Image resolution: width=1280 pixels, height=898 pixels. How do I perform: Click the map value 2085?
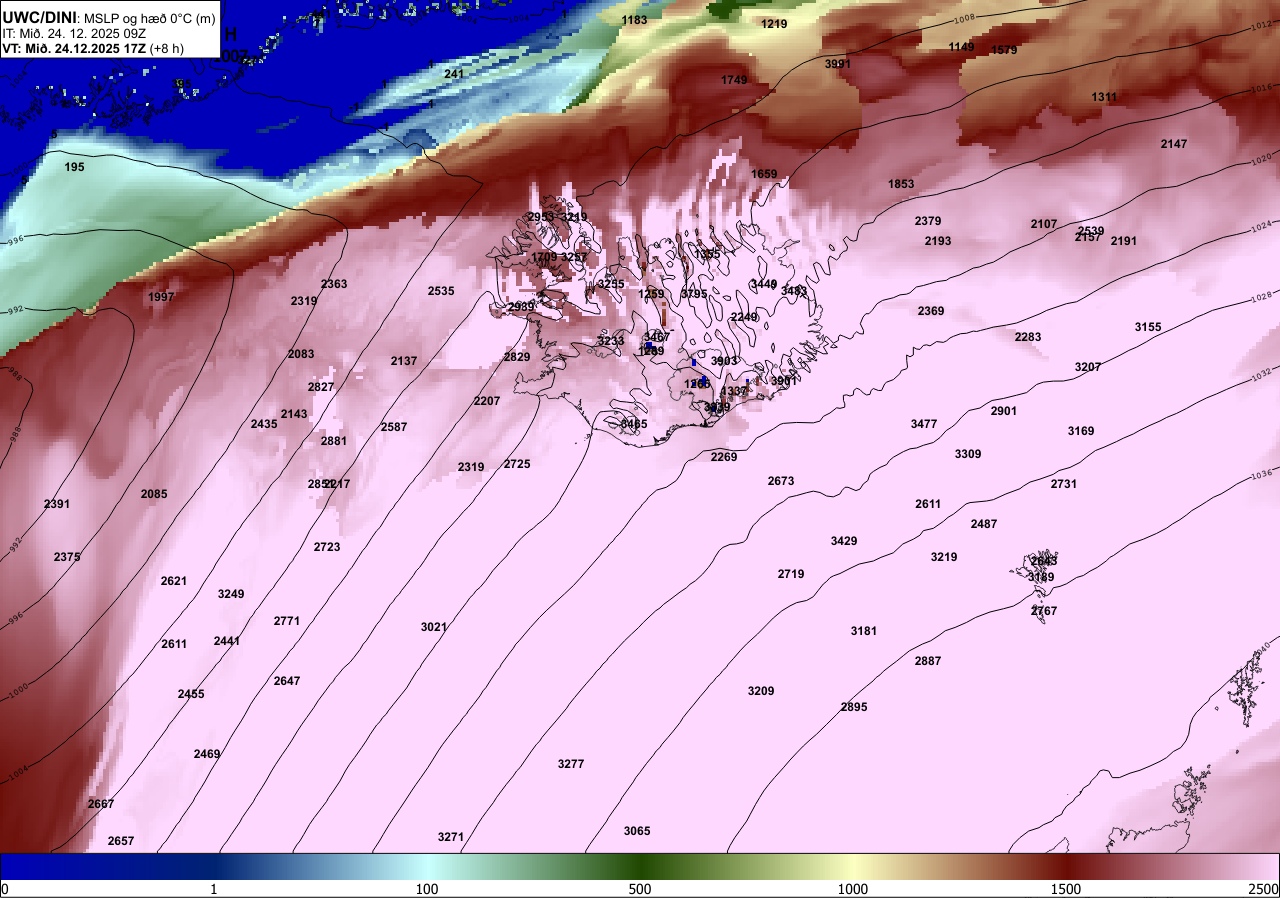pyautogui.click(x=154, y=494)
